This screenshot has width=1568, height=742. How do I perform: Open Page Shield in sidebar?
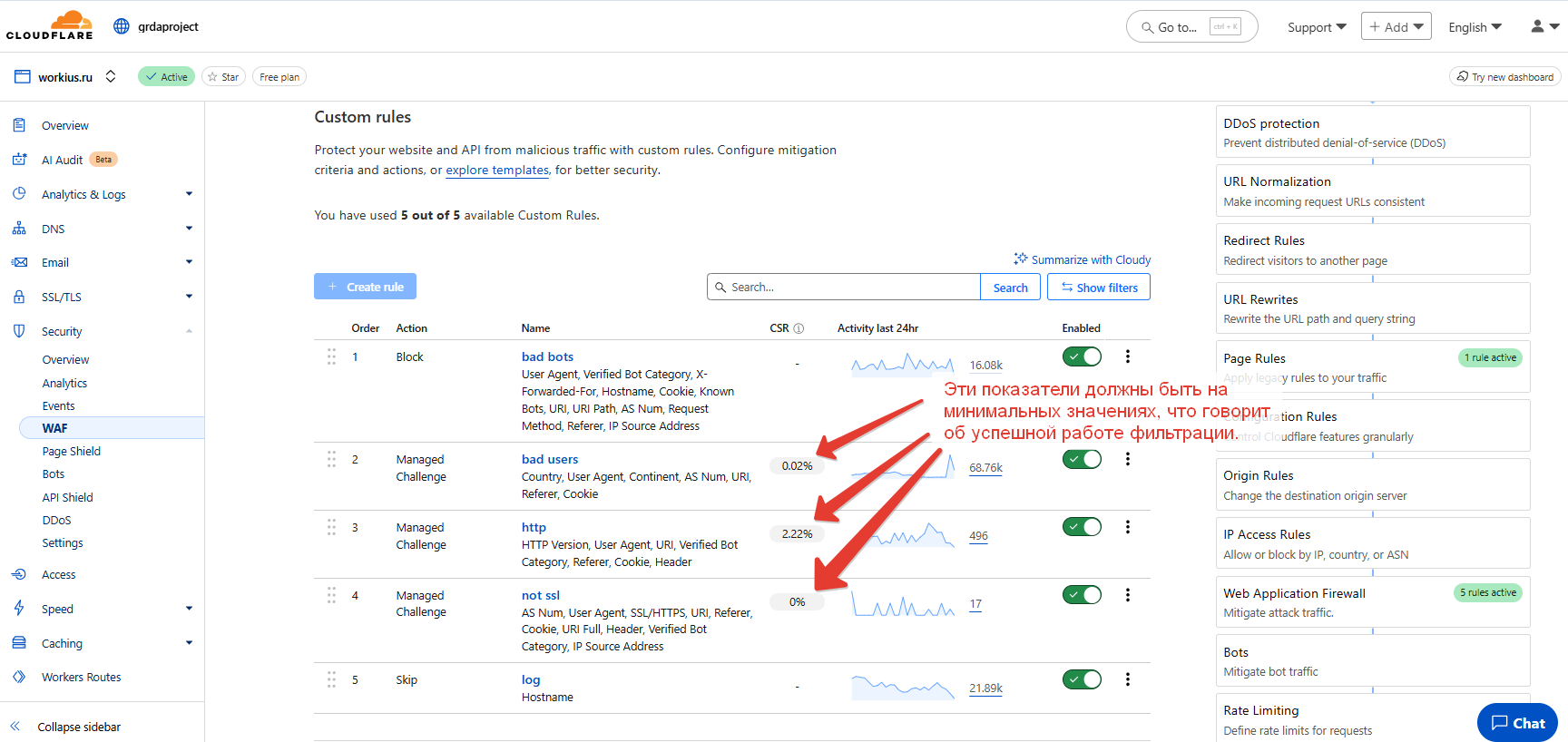click(x=71, y=451)
